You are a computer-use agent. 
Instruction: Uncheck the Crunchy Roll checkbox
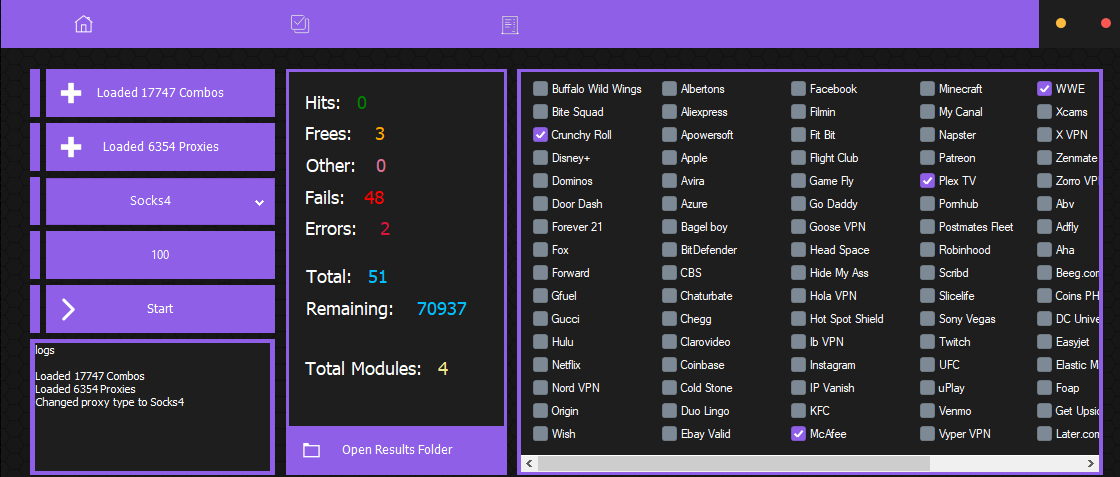pyautogui.click(x=540, y=135)
